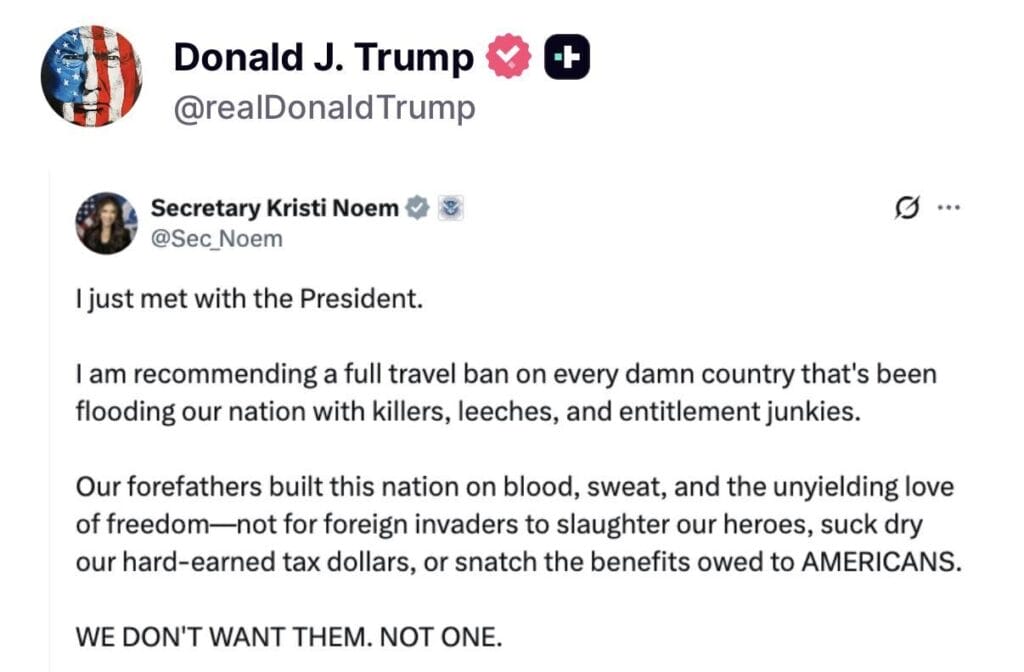Click the word AMERICANS in the post

pyautogui.click(x=881, y=561)
